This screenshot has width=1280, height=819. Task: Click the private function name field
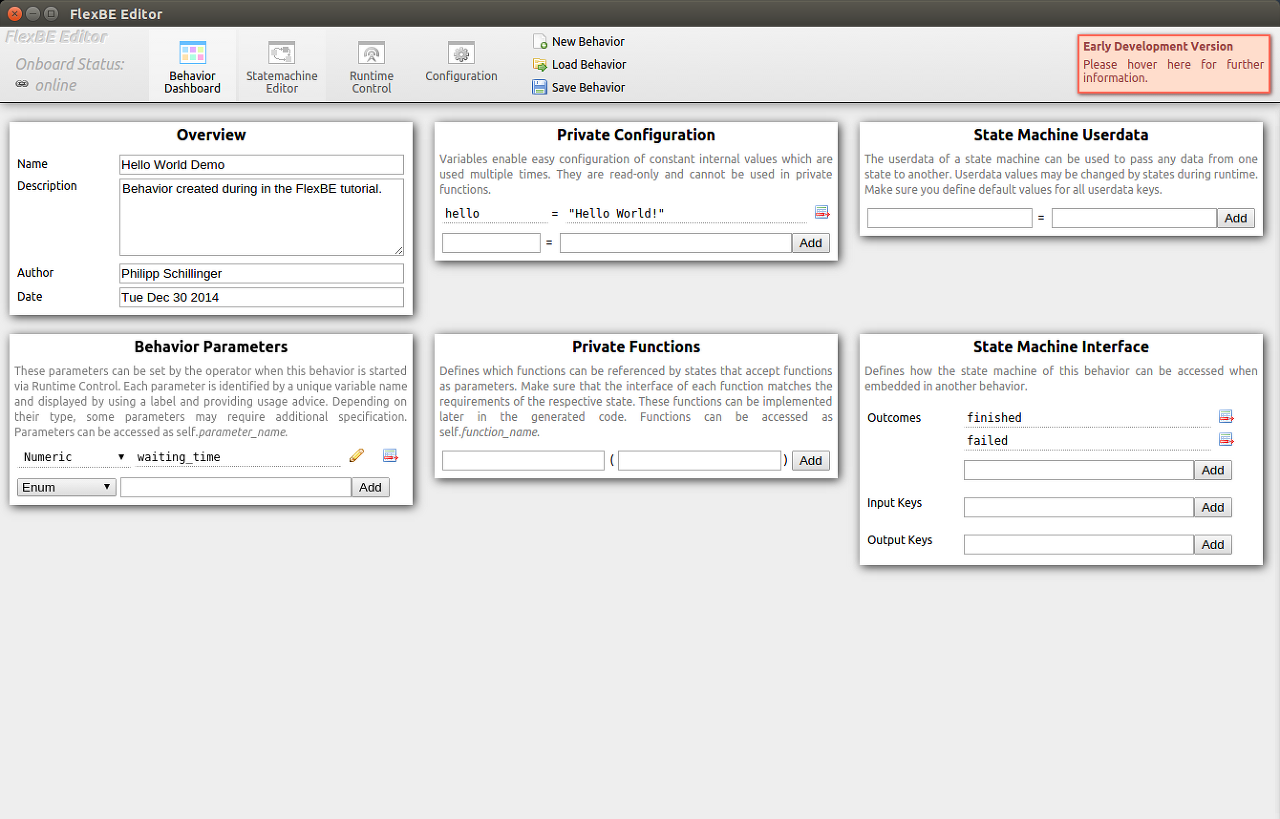point(523,461)
